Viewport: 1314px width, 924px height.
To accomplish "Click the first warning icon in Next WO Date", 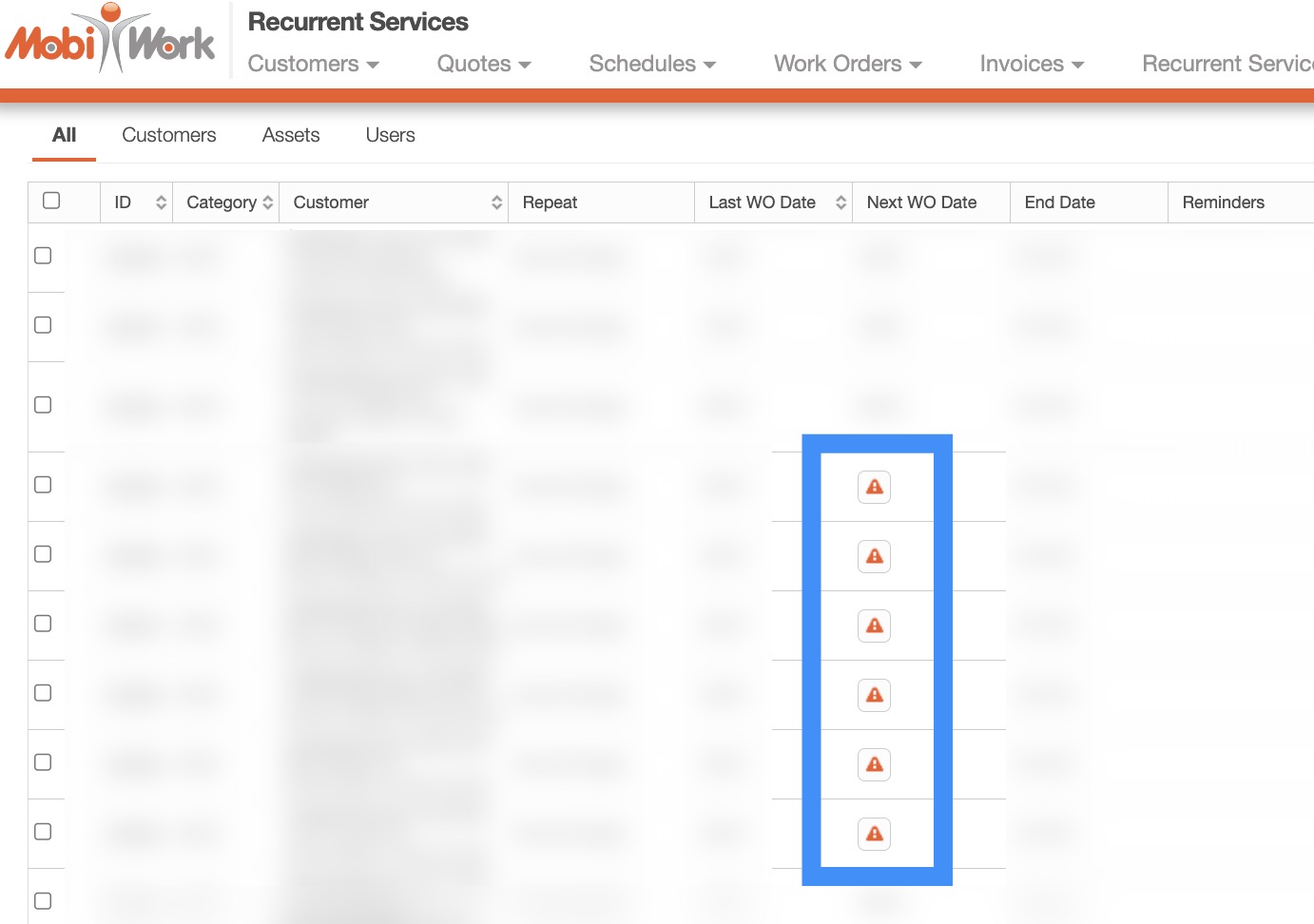I will [874, 487].
